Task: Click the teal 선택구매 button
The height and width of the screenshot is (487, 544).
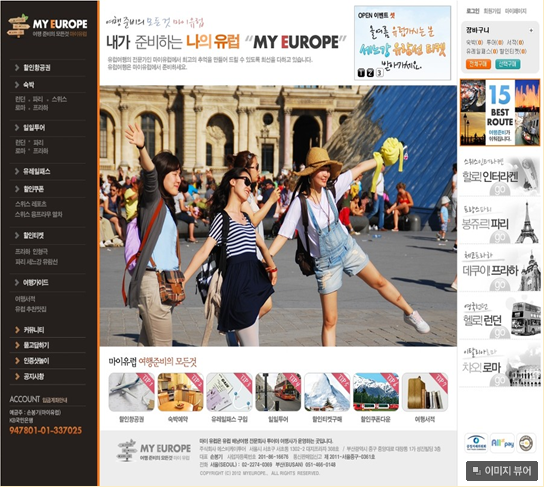Action: [x=508, y=64]
